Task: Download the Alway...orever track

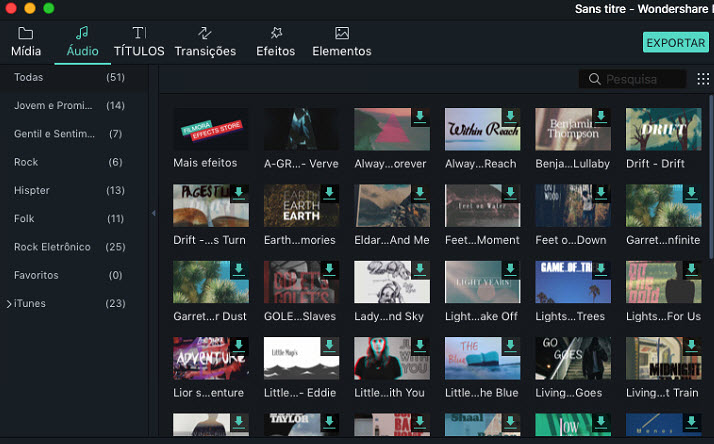Action: [x=420, y=116]
